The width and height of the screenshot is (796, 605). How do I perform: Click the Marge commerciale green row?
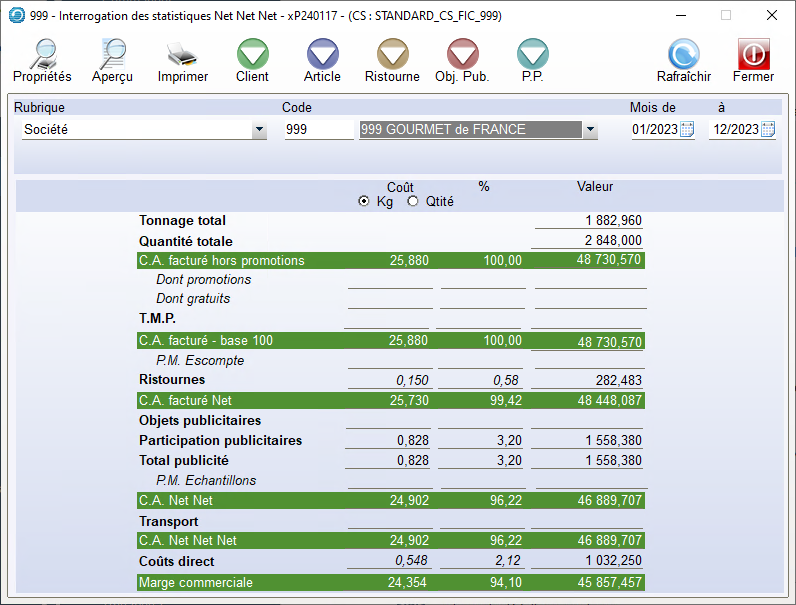click(390, 582)
